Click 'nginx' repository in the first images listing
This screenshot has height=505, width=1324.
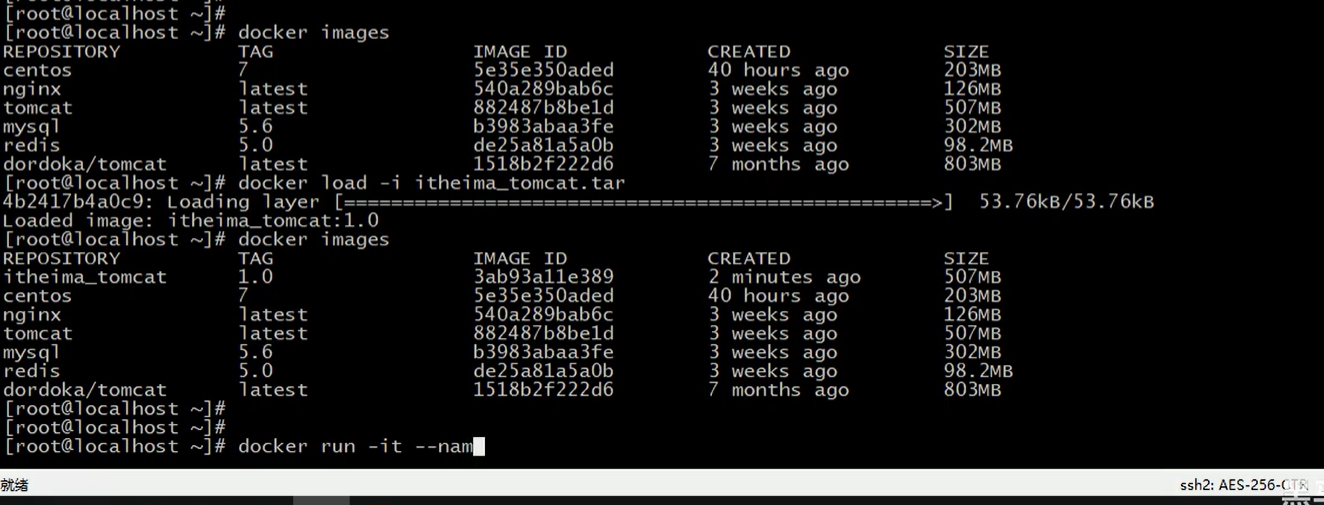point(32,89)
